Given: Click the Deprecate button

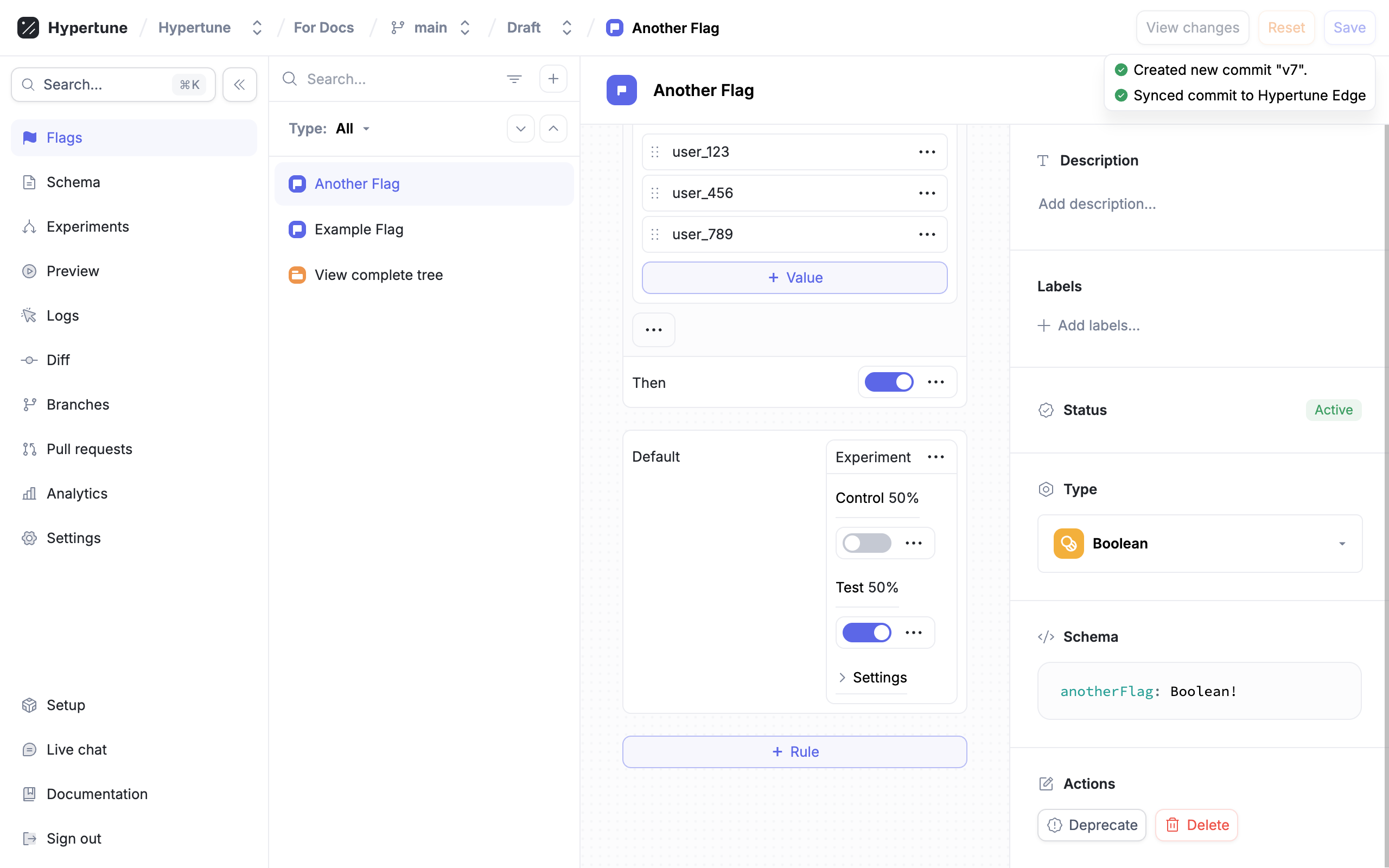Looking at the screenshot, I should tap(1091, 825).
